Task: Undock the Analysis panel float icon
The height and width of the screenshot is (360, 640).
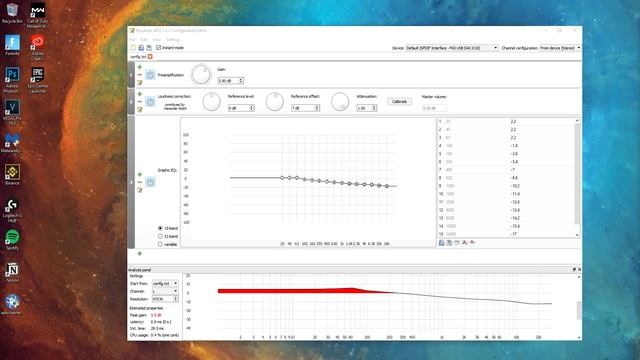Action: coord(574,269)
